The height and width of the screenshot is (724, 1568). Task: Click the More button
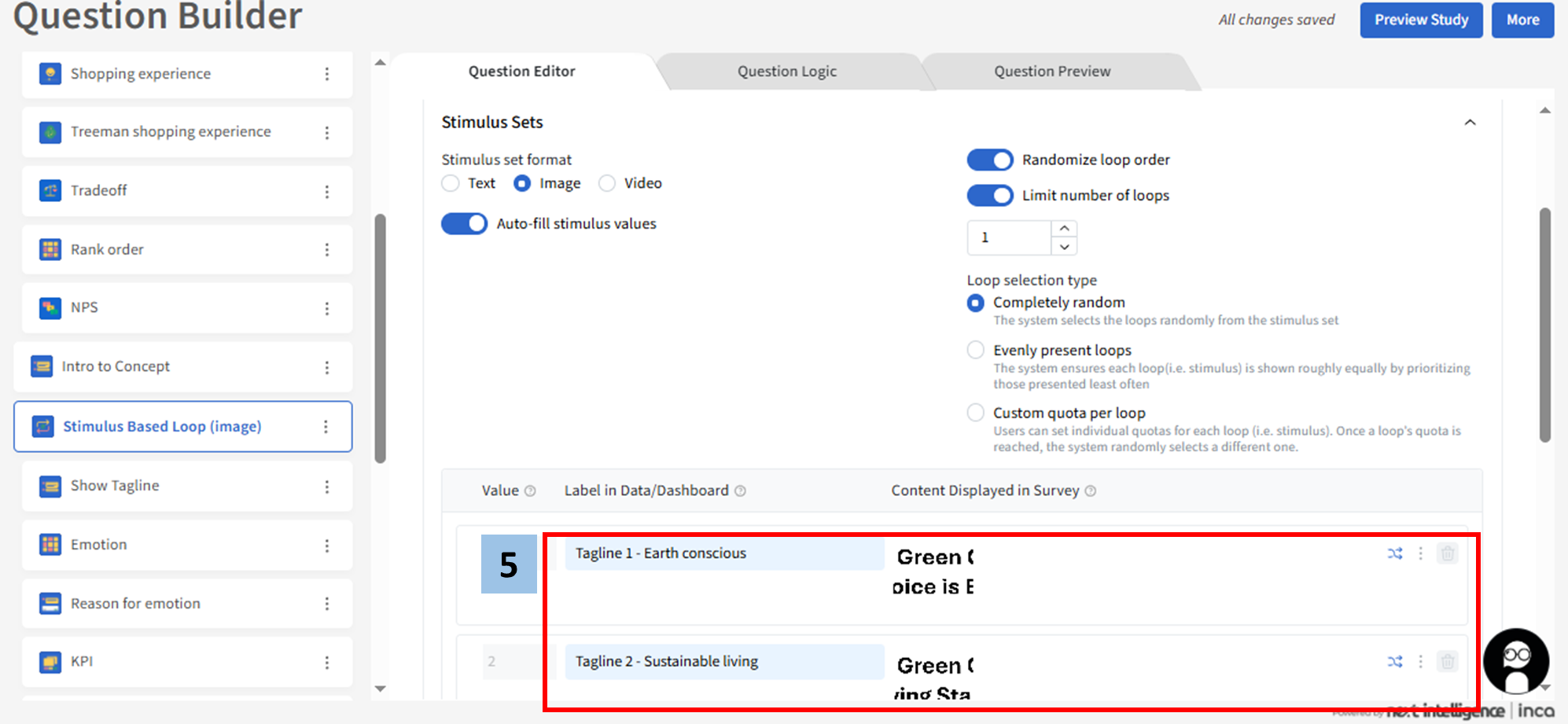pyautogui.click(x=1522, y=20)
